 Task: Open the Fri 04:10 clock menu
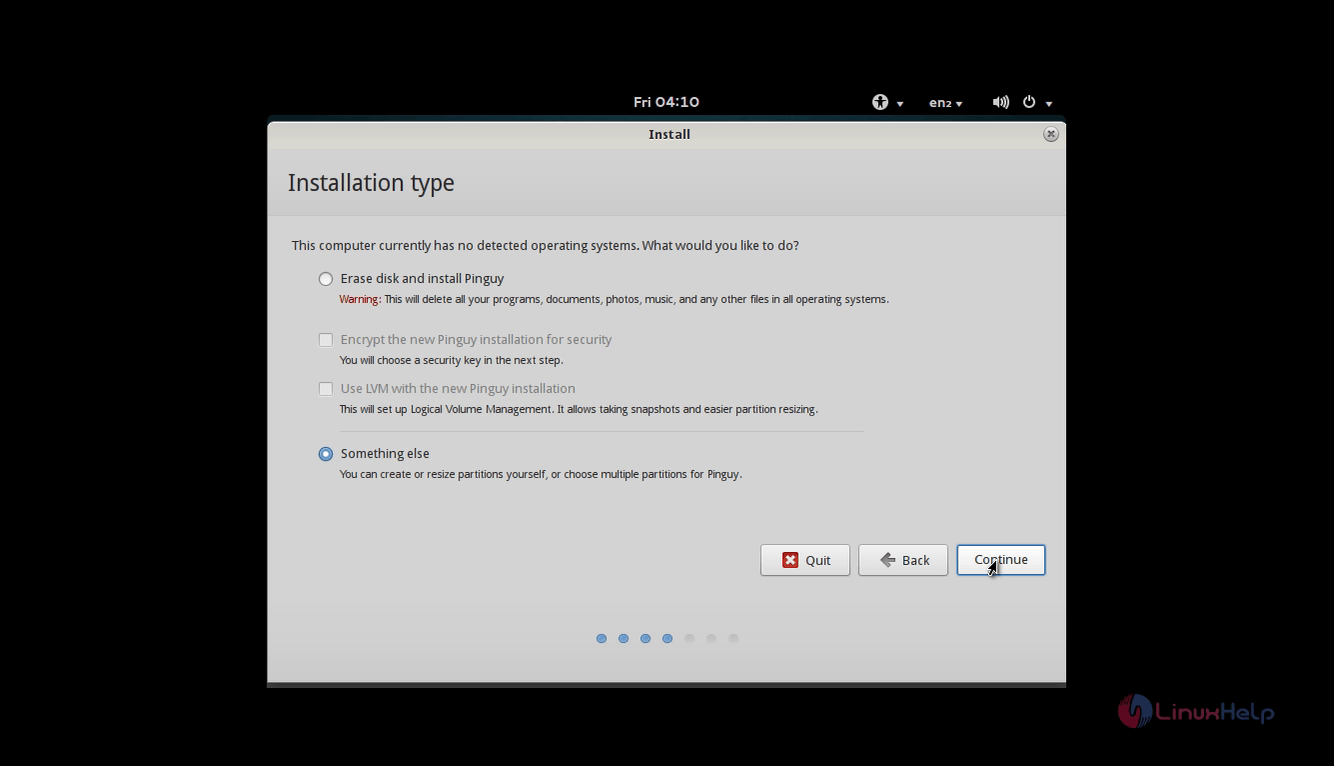666,102
